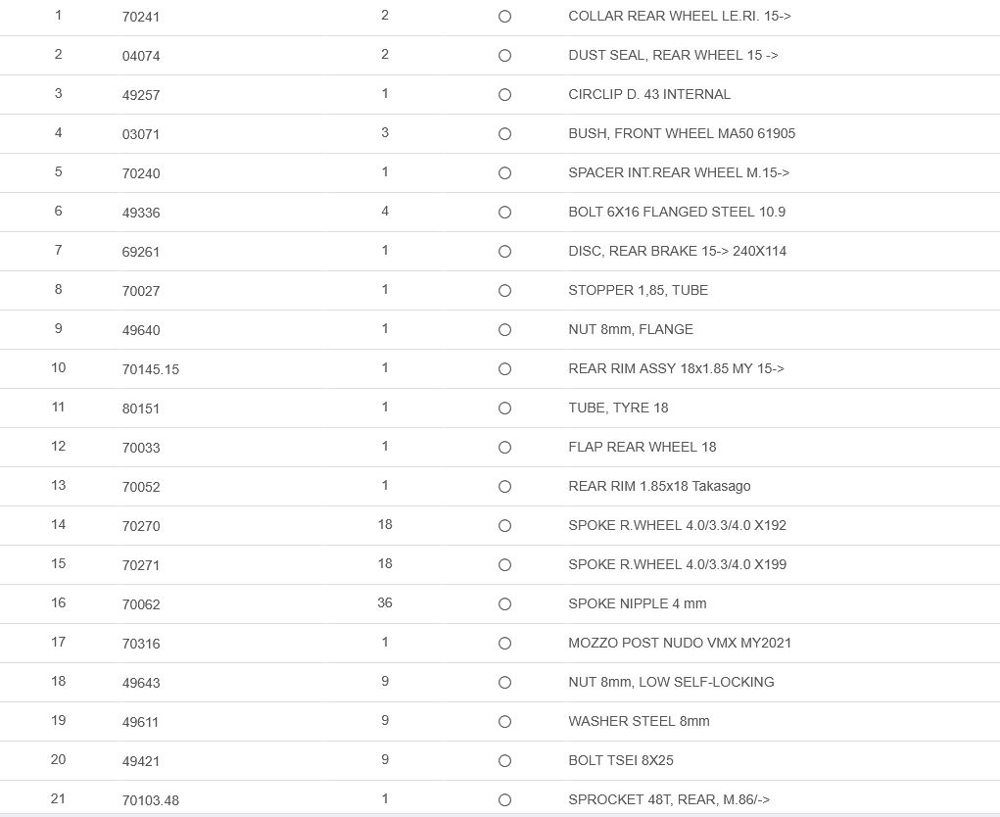Select the circle beside WASHER STEEL 8mm
This screenshot has height=817, width=1000.
point(504,722)
